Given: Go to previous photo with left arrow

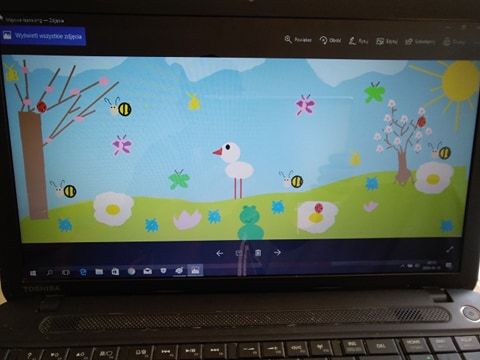Looking at the screenshot, I should point(219,253).
